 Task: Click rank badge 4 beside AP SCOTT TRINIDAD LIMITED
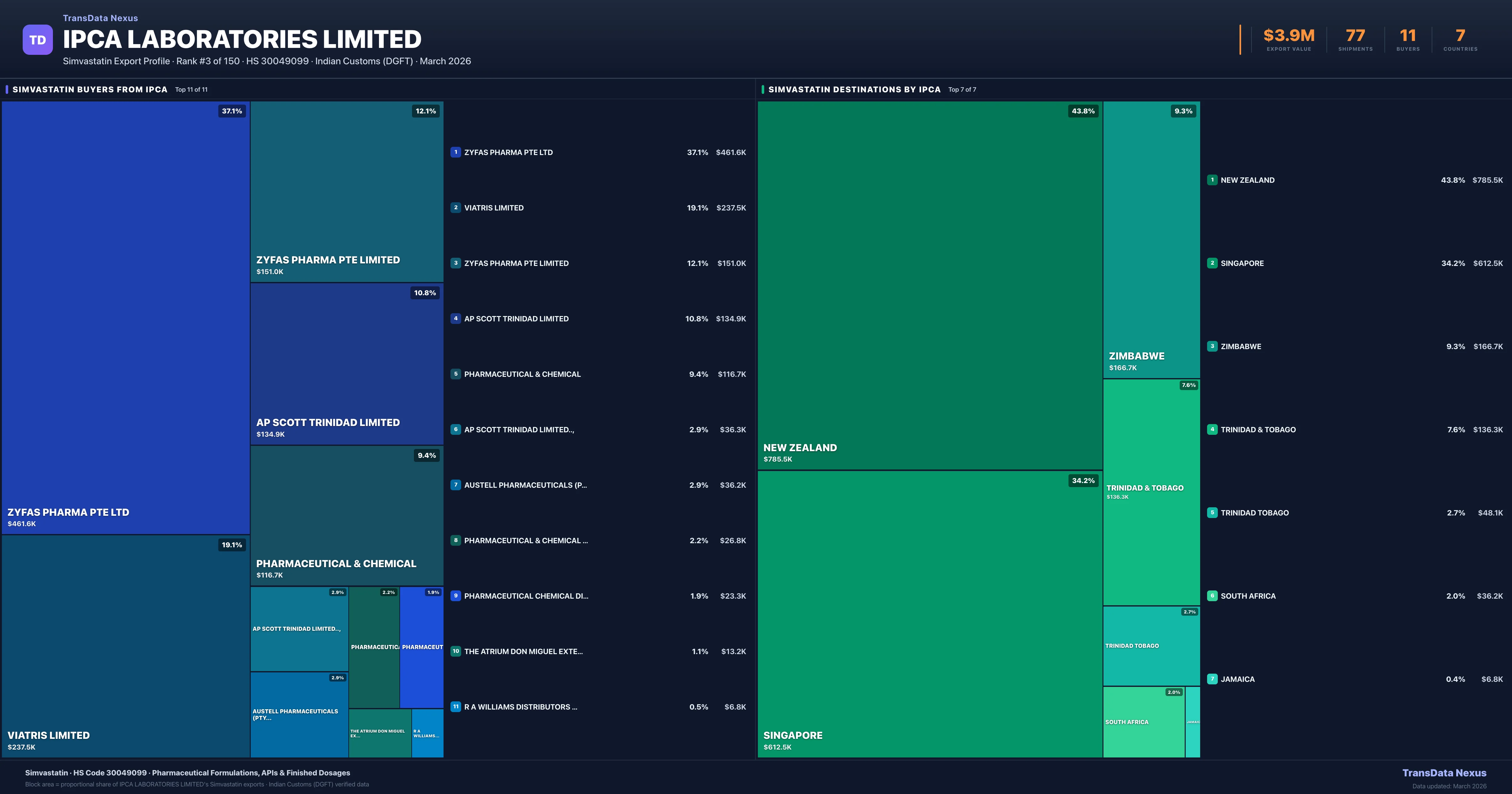[x=455, y=319]
